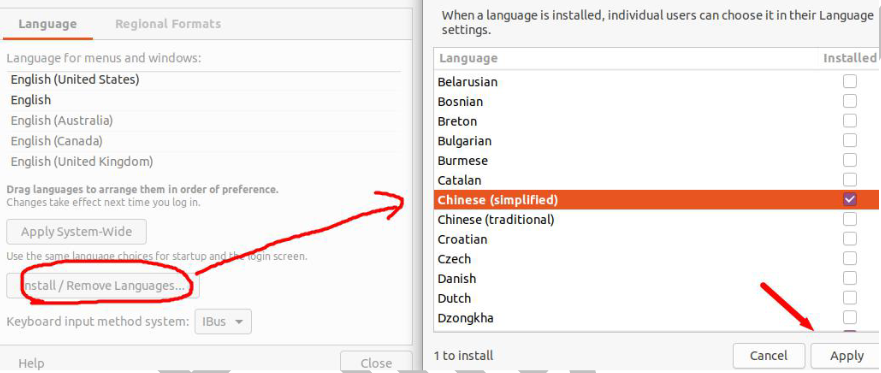Tick the Danish installed checkbox
881x373 pixels.
[x=850, y=278]
